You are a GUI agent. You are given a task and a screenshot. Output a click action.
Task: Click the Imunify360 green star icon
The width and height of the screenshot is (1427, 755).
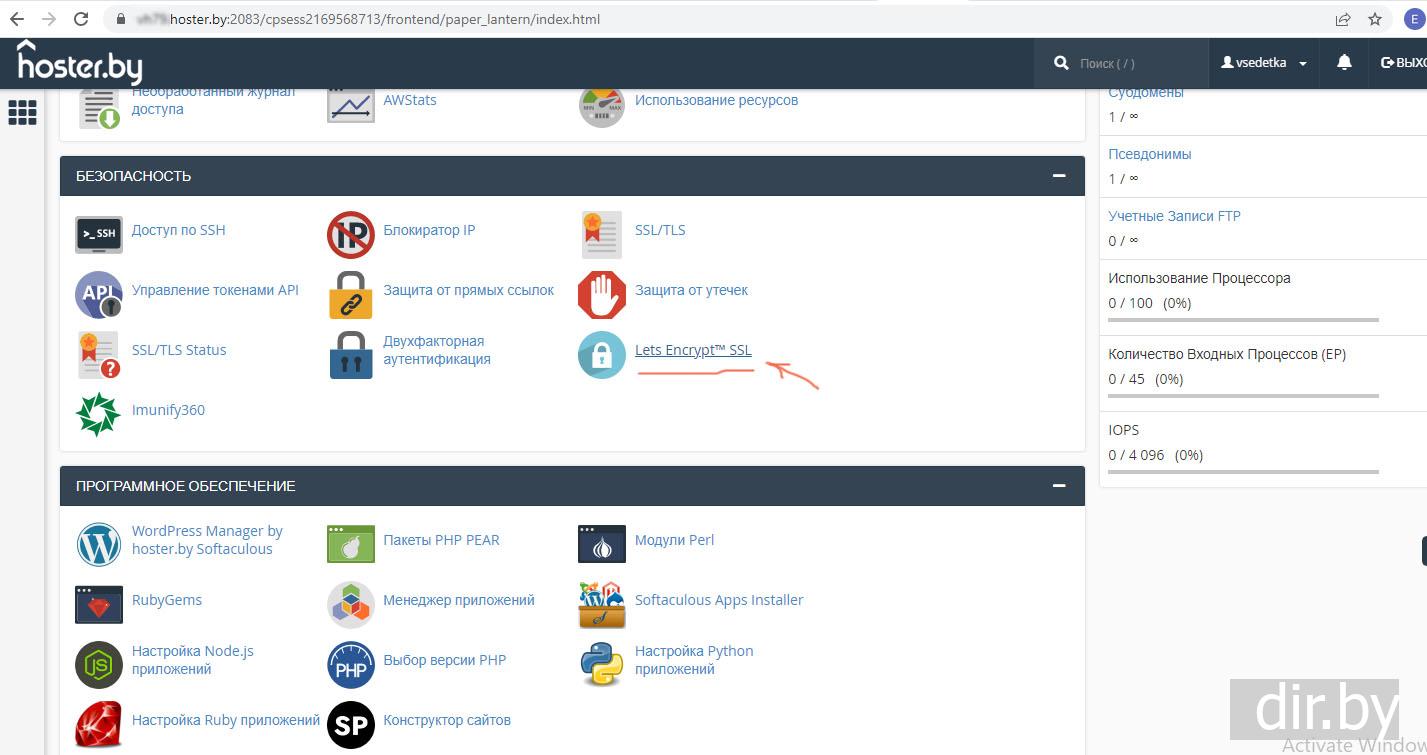[98, 413]
